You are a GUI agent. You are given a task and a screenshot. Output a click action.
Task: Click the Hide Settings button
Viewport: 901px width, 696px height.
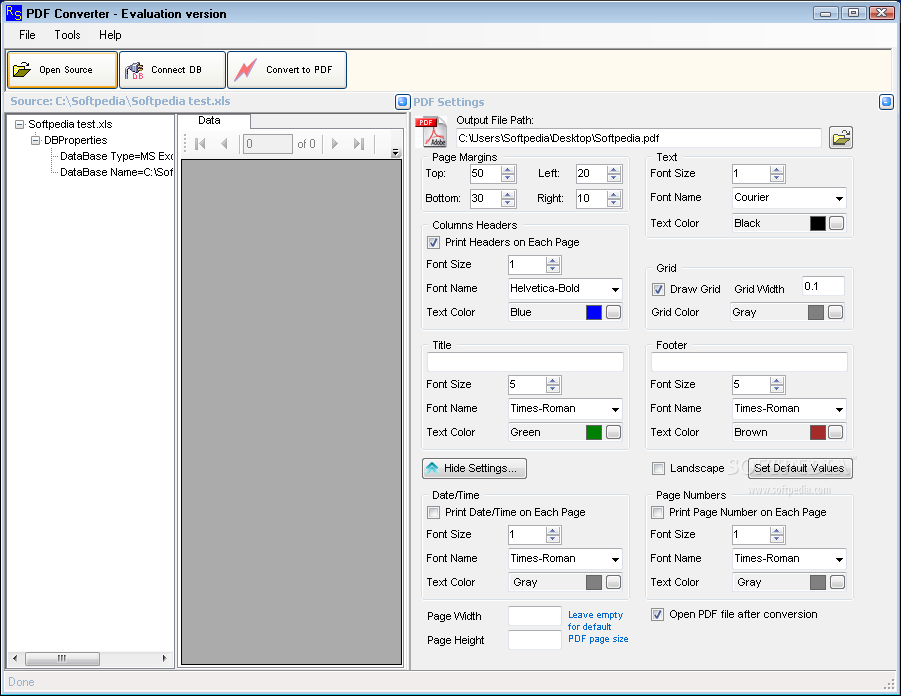(x=475, y=468)
